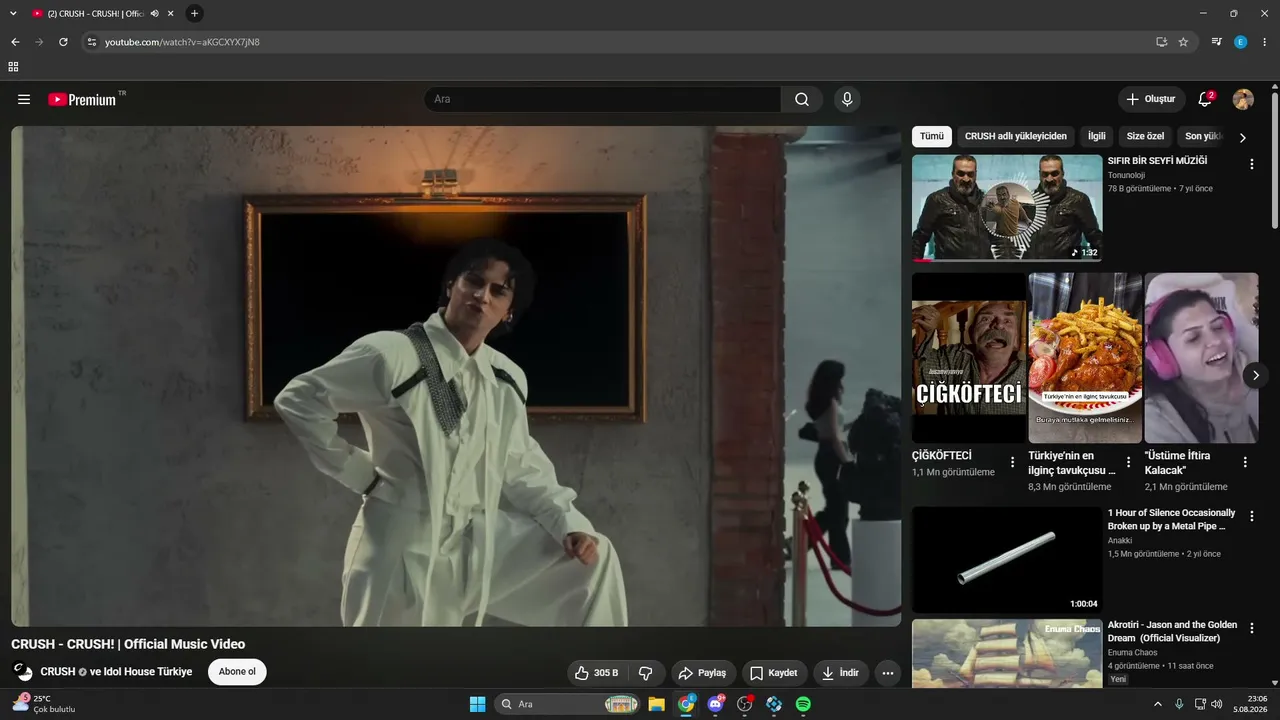
Task: Open the fried chicken short thumbnail
Action: [1085, 358]
